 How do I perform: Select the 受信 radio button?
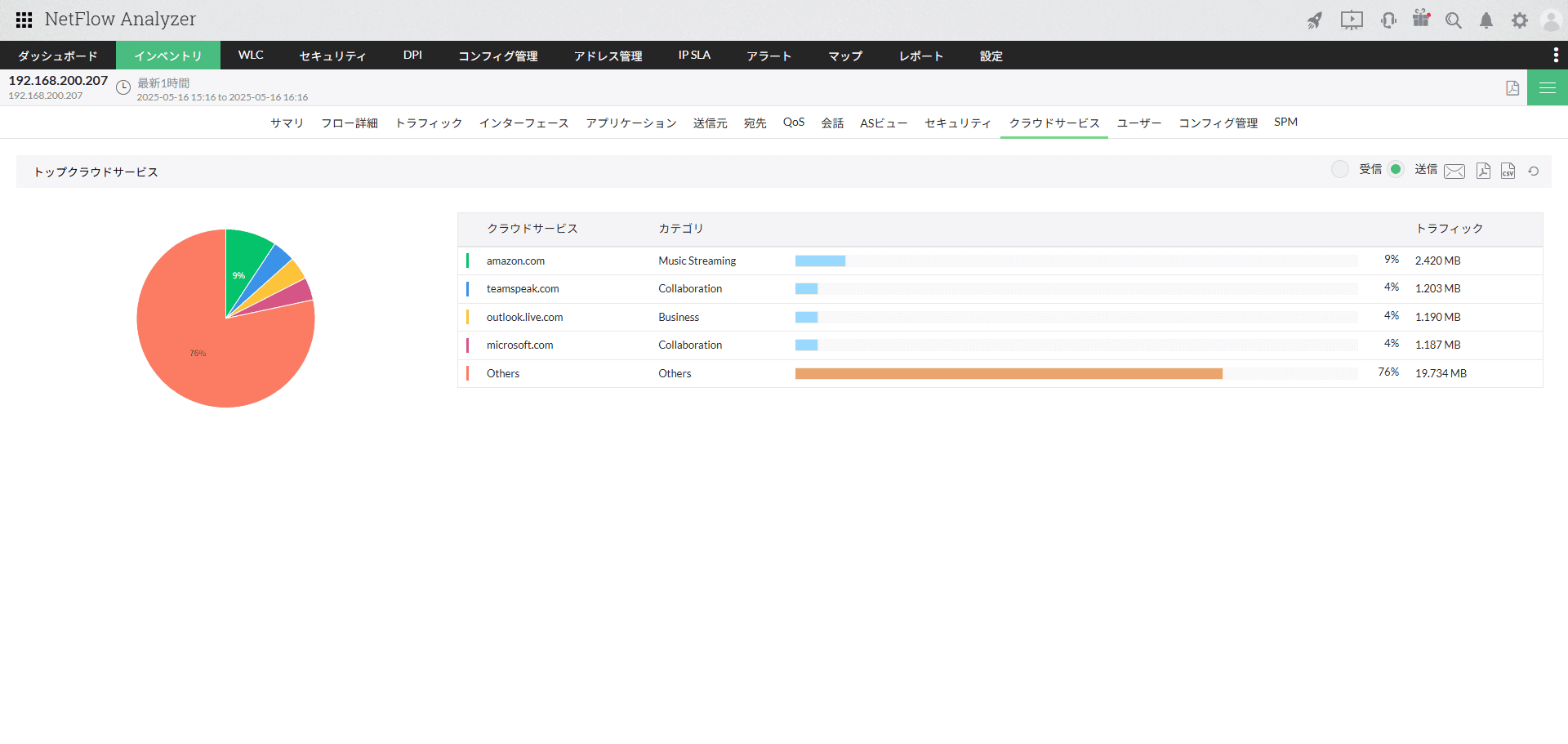pyautogui.click(x=1340, y=169)
